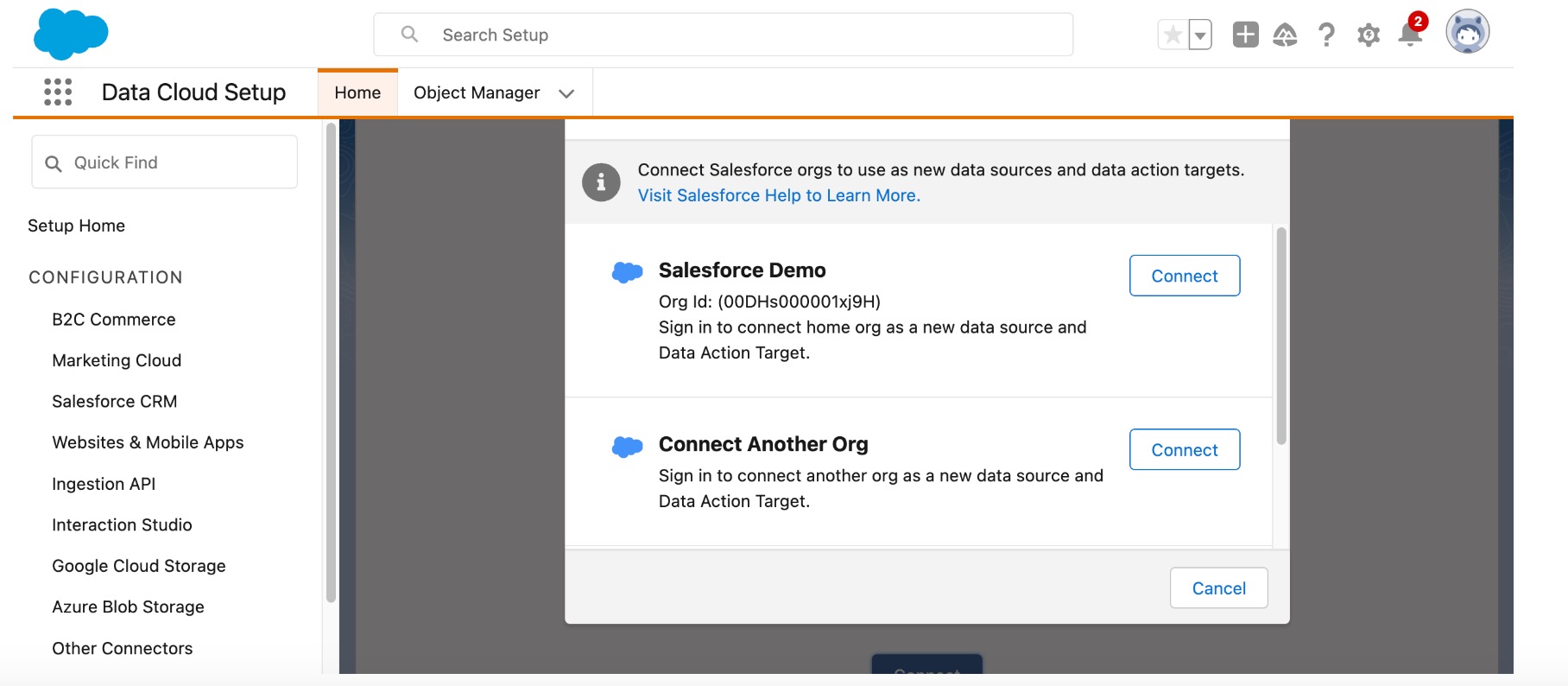Open B2C Commerce configuration

[x=114, y=320]
